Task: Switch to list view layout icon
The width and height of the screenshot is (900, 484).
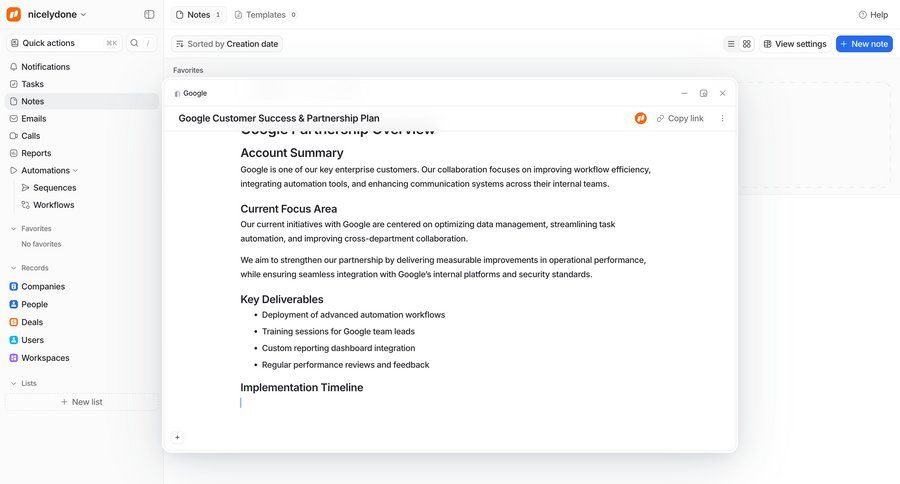Action: point(731,44)
